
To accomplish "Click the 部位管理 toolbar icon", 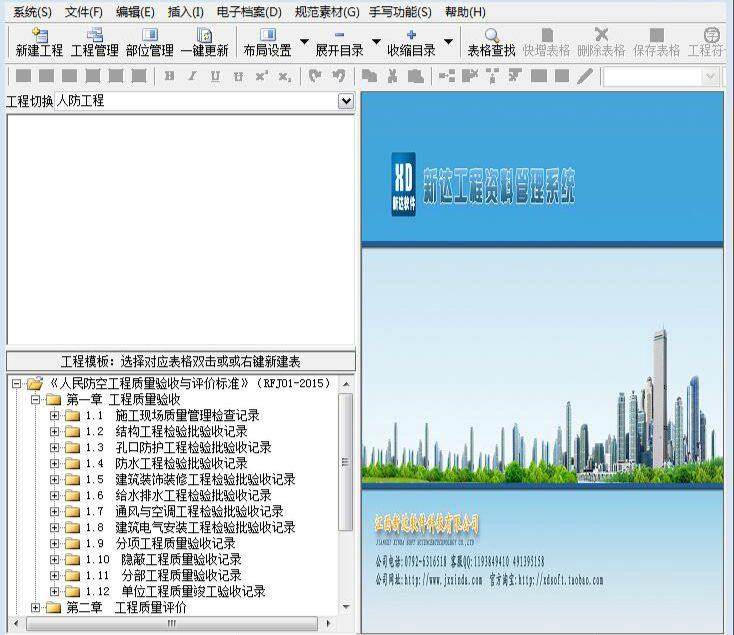I will 150,42.
